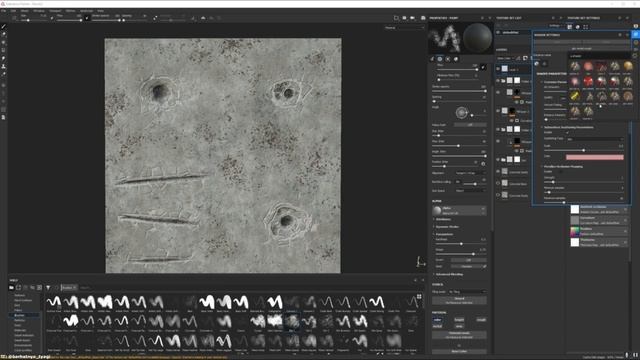Click the shelf filter funnel icon
Image resolution: width=640 pixels, height=360 pixels.
point(48,288)
